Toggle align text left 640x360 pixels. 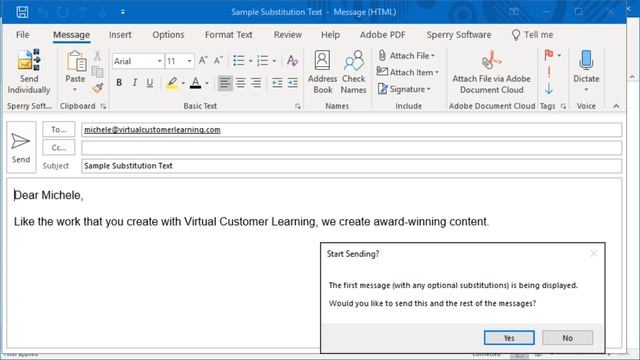click(224, 83)
